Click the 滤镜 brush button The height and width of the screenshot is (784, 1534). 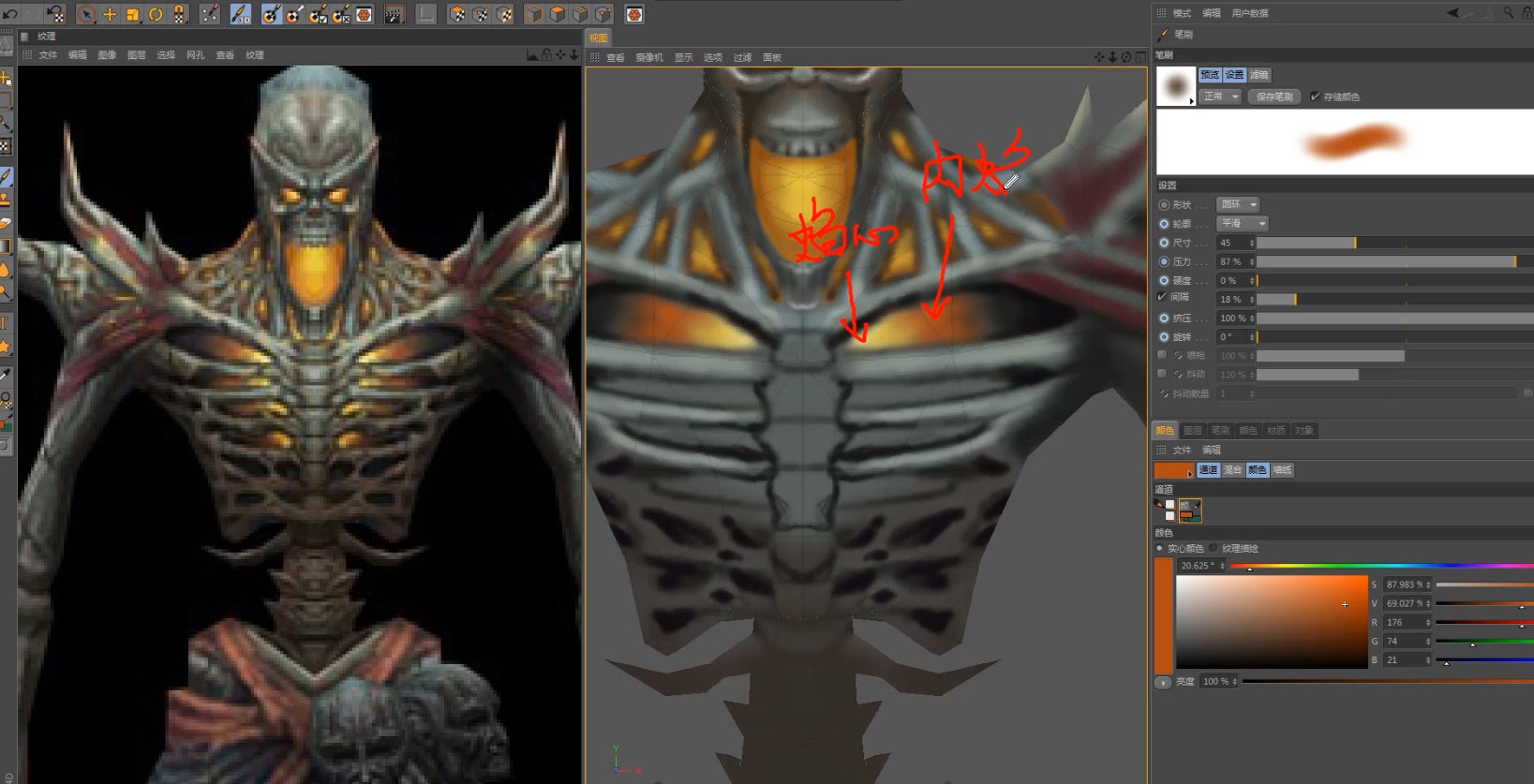(x=1259, y=75)
